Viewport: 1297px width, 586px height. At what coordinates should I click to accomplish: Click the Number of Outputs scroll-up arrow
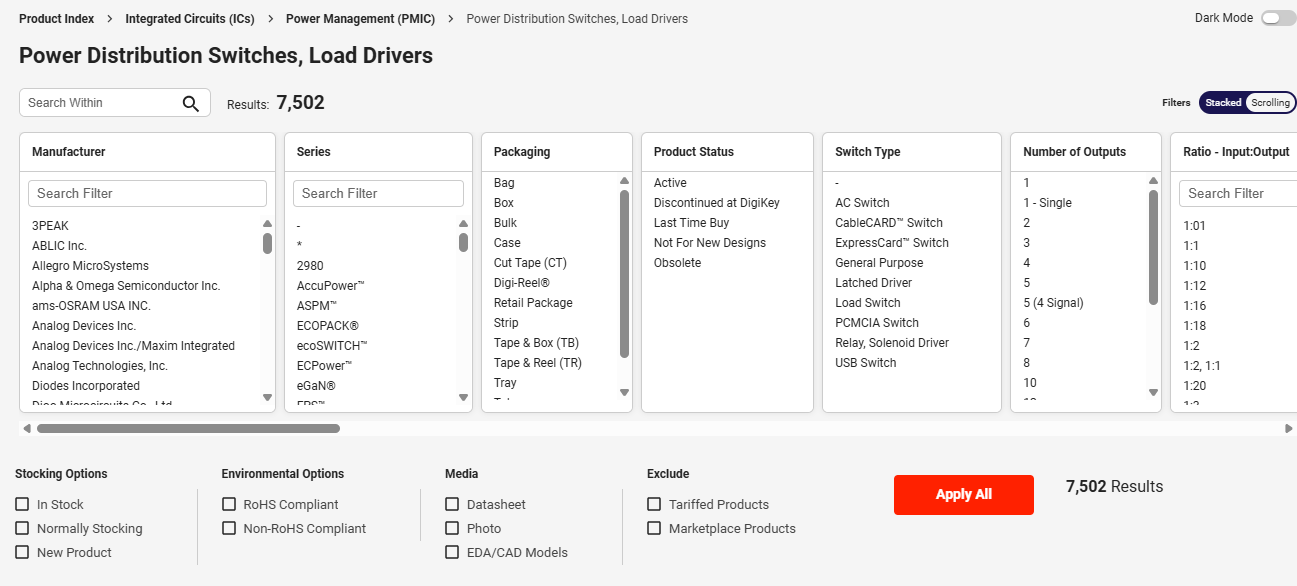click(x=1153, y=181)
